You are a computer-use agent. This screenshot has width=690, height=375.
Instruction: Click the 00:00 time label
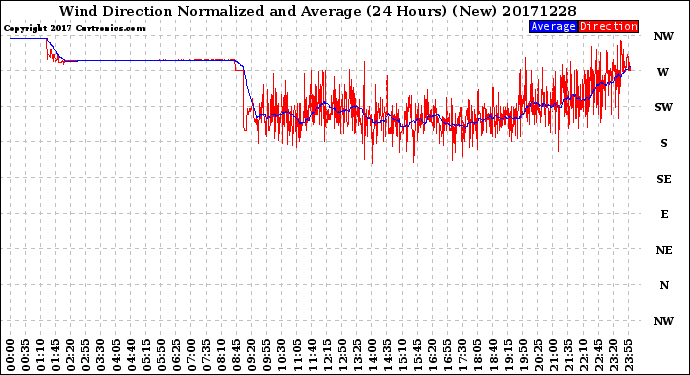(11, 355)
